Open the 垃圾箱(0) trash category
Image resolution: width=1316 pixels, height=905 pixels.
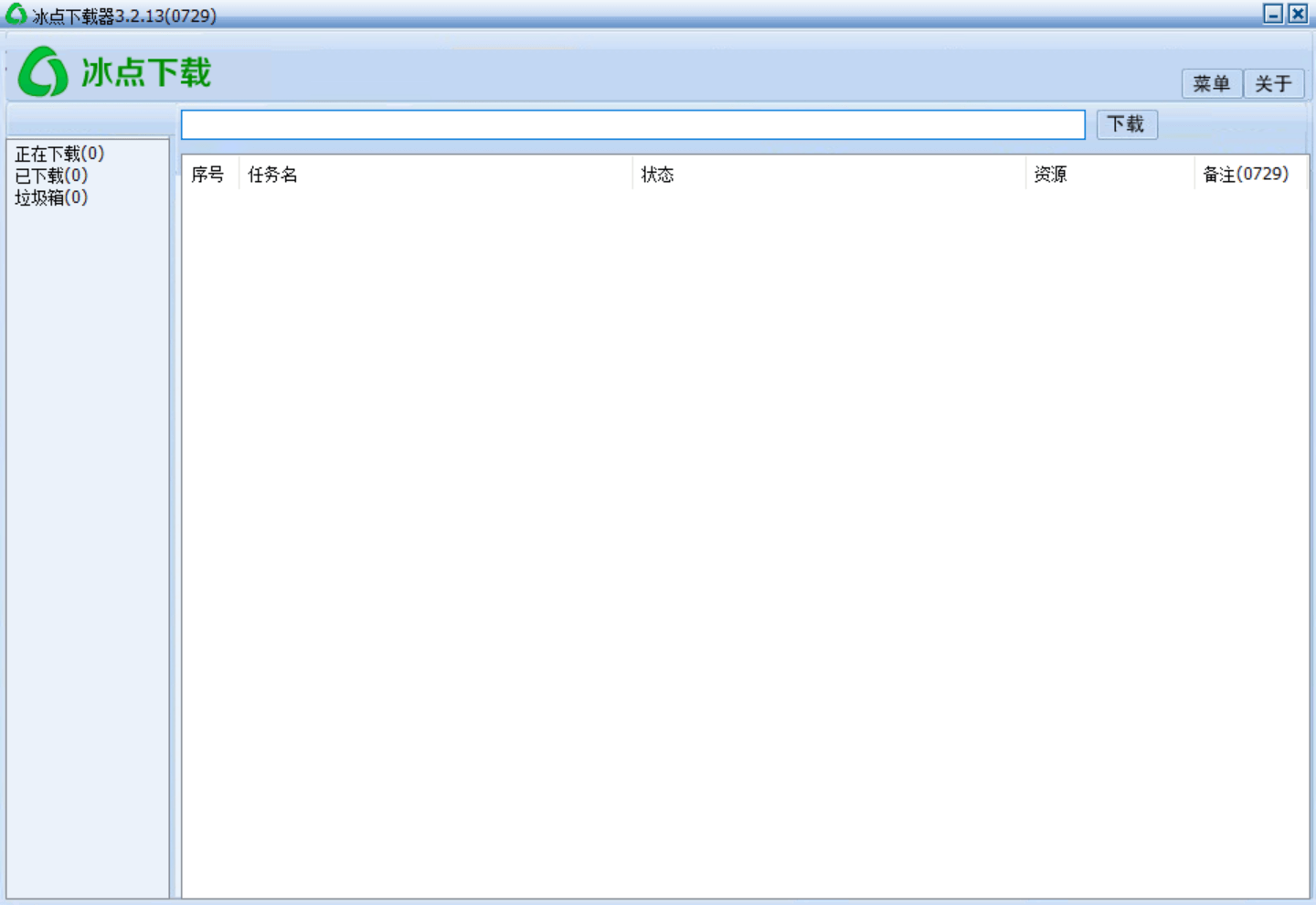tap(49, 197)
